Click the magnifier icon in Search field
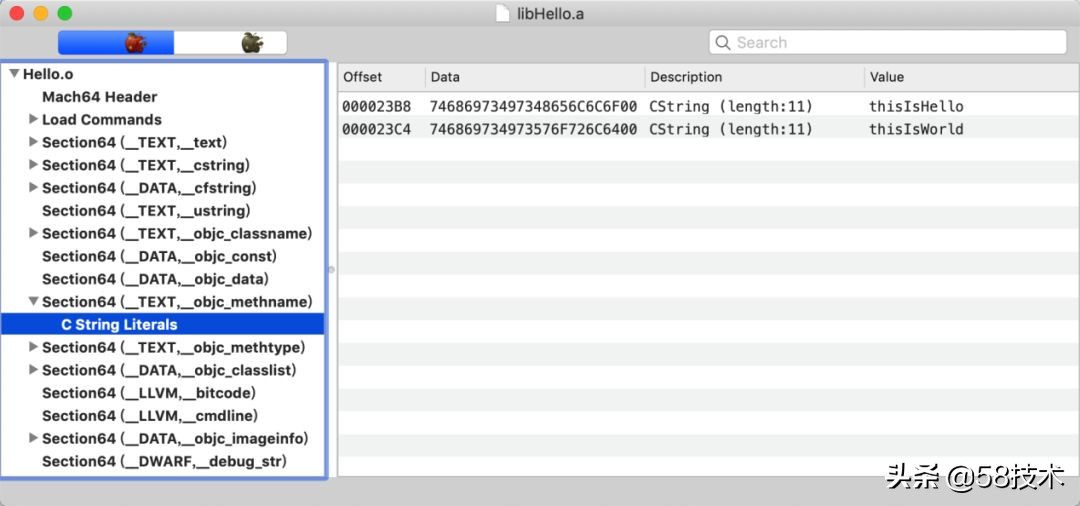1080x506 pixels. coord(723,43)
